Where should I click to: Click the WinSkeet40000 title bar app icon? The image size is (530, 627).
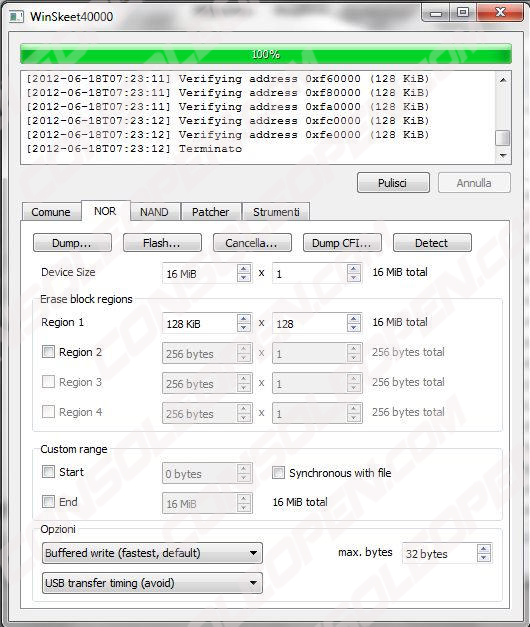(16, 16)
